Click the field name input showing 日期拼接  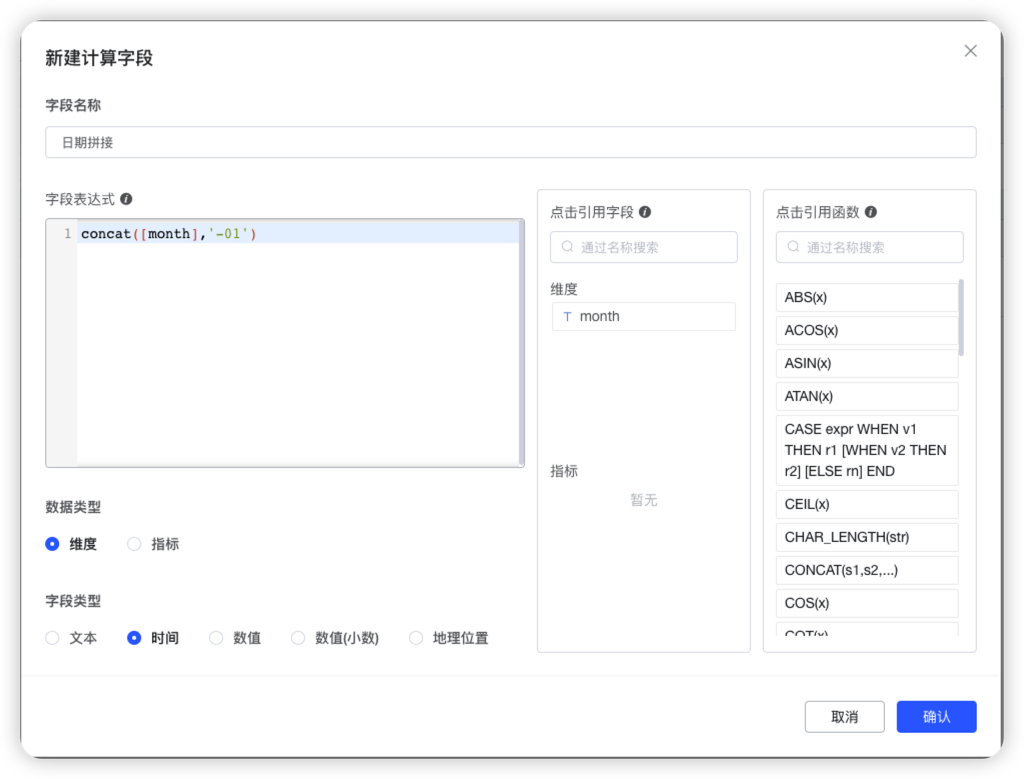point(510,142)
